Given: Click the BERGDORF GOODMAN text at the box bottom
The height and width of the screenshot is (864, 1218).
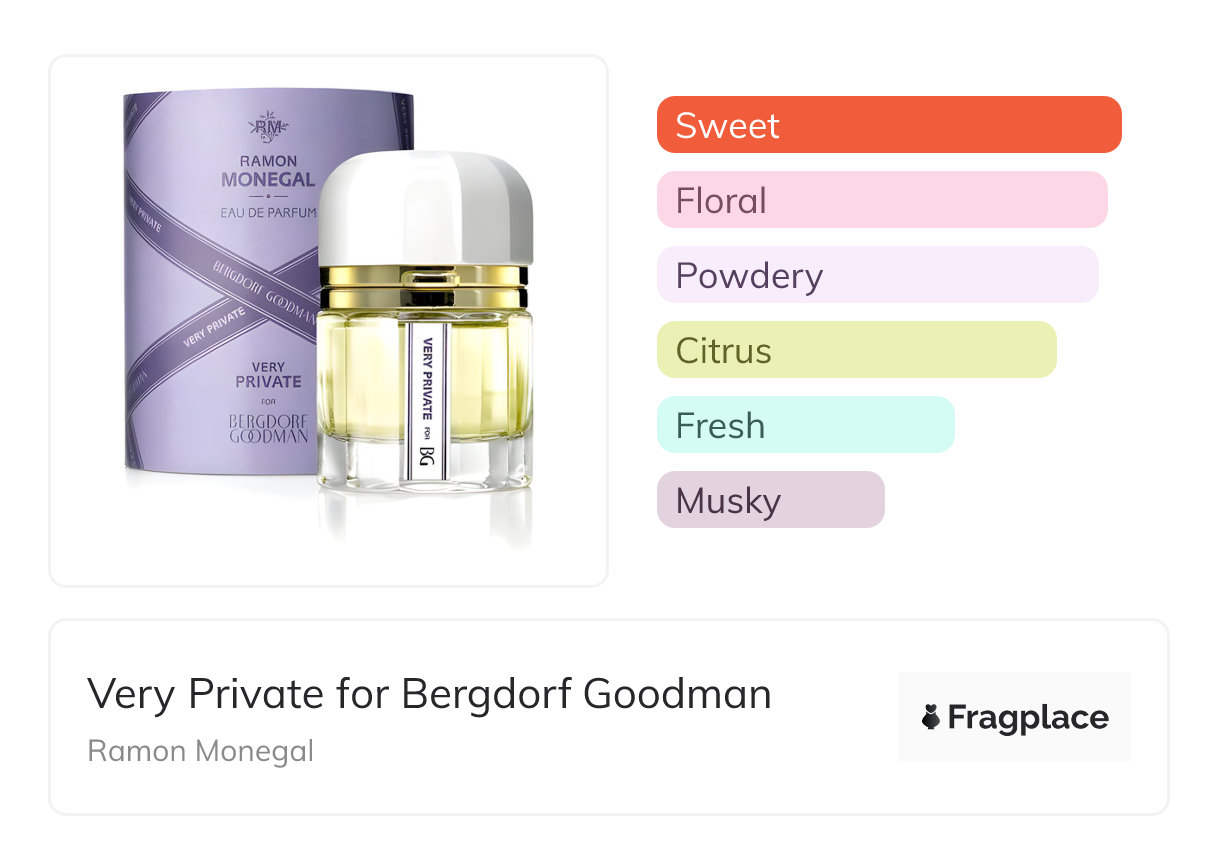Looking at the screenshot, I should point(268,427).
